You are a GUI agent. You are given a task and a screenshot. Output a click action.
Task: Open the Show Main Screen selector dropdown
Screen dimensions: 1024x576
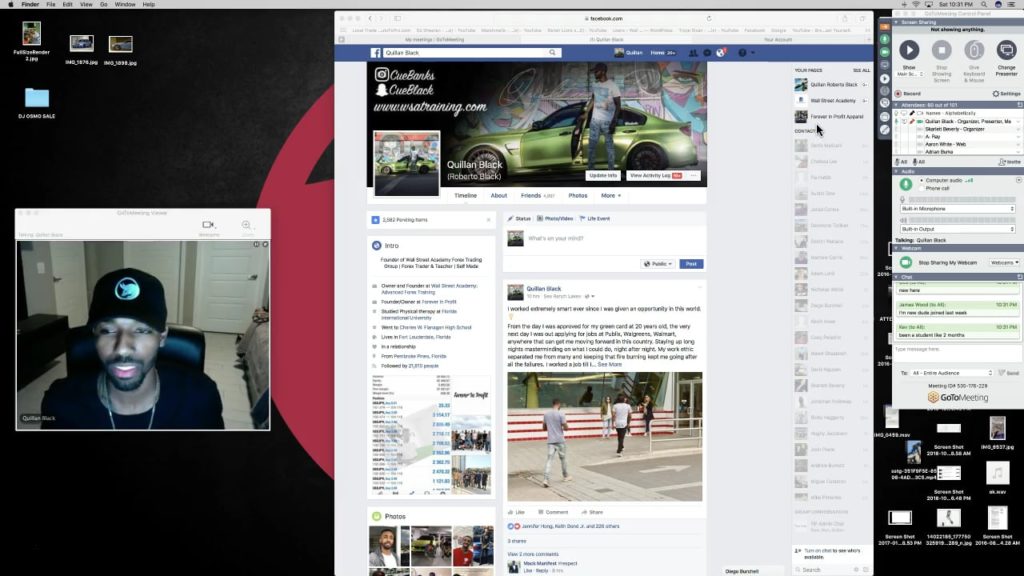click(911, 74)
